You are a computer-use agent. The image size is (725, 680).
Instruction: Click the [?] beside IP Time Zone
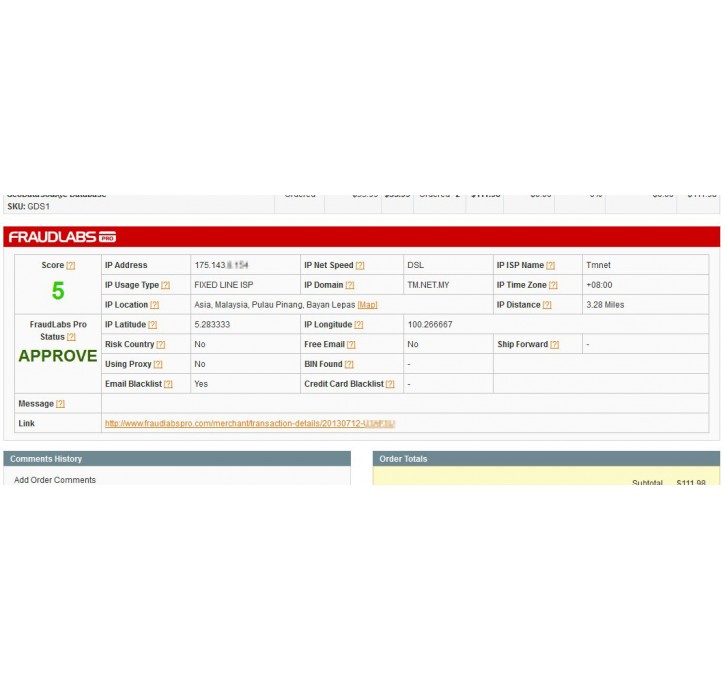553,285
